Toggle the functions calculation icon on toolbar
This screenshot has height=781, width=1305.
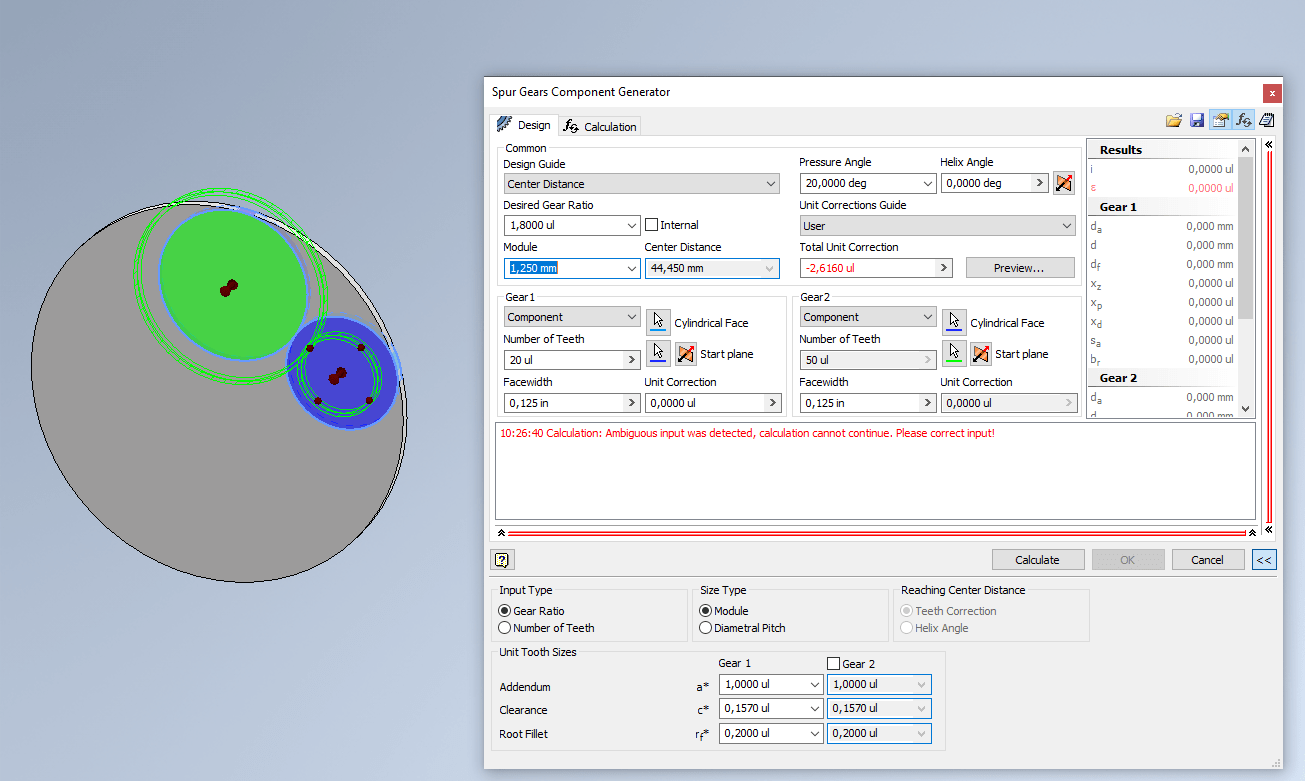[x=1243, y=119]
